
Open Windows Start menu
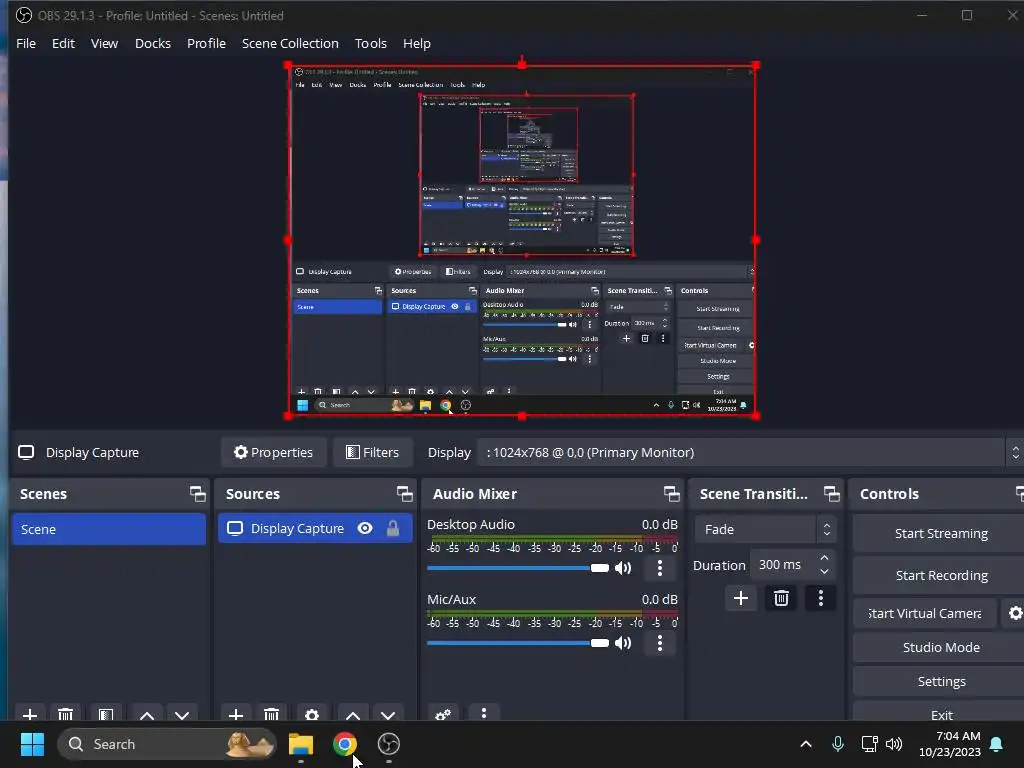click(x=32, y=744)
